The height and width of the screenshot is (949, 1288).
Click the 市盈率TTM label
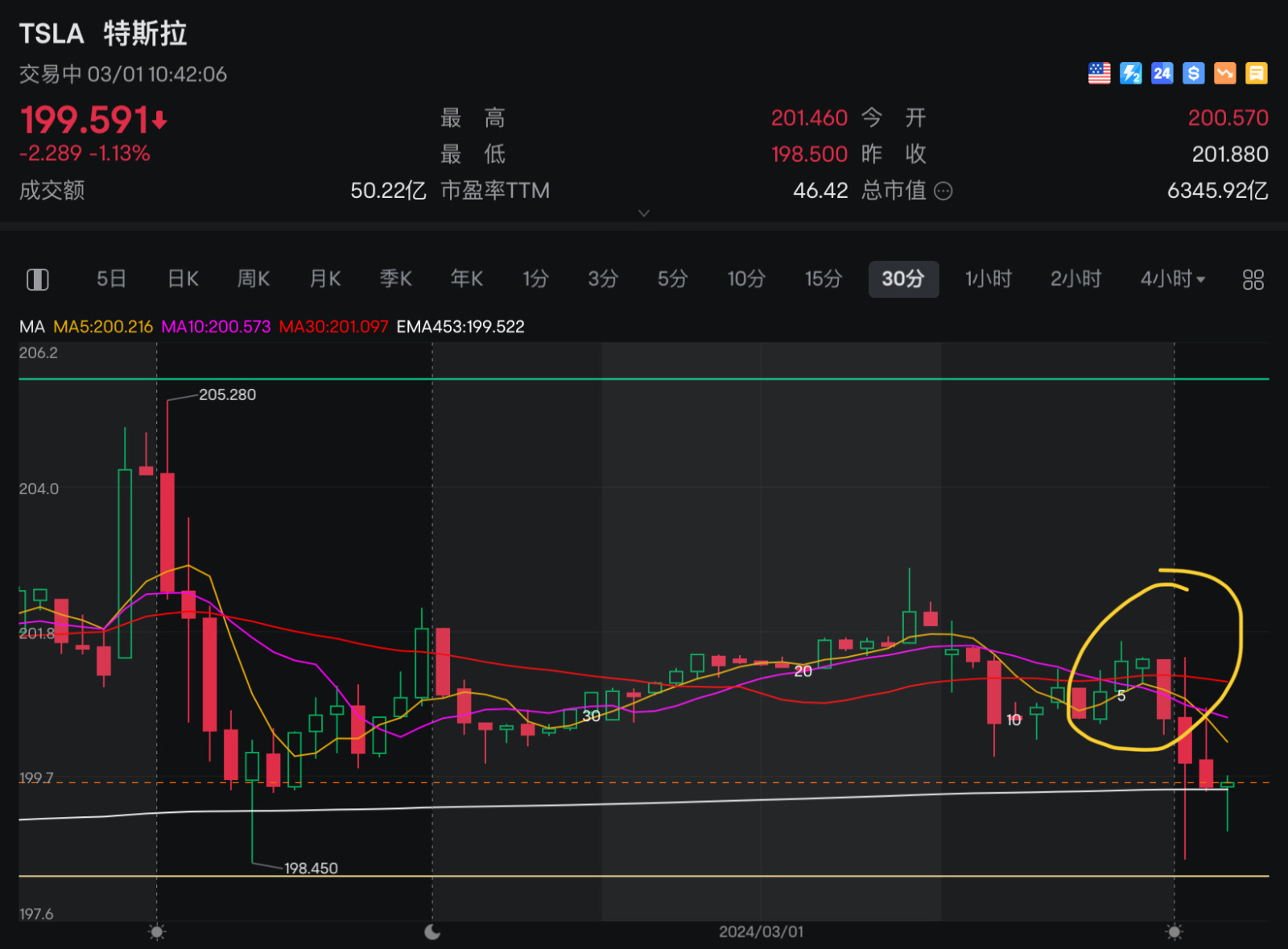[495, 191]
